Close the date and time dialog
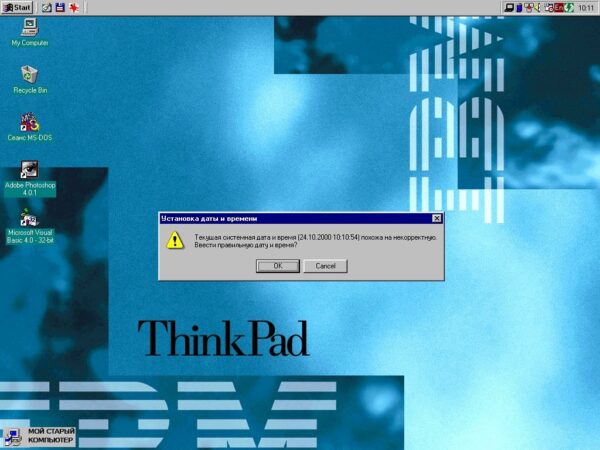The width and height of the screenshot is (600, 450). coord(437,218)
